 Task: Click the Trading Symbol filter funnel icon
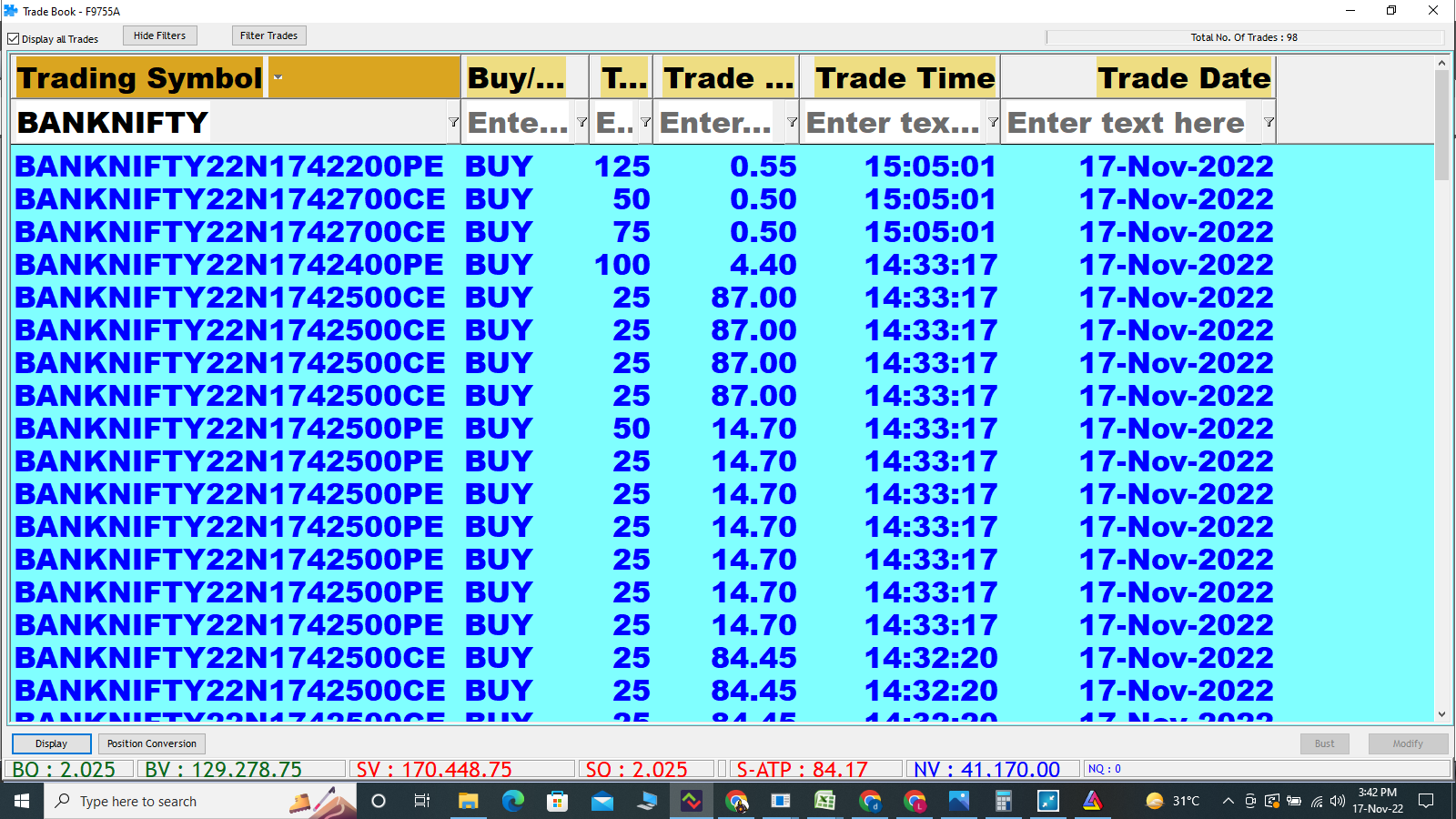(453, 122)
